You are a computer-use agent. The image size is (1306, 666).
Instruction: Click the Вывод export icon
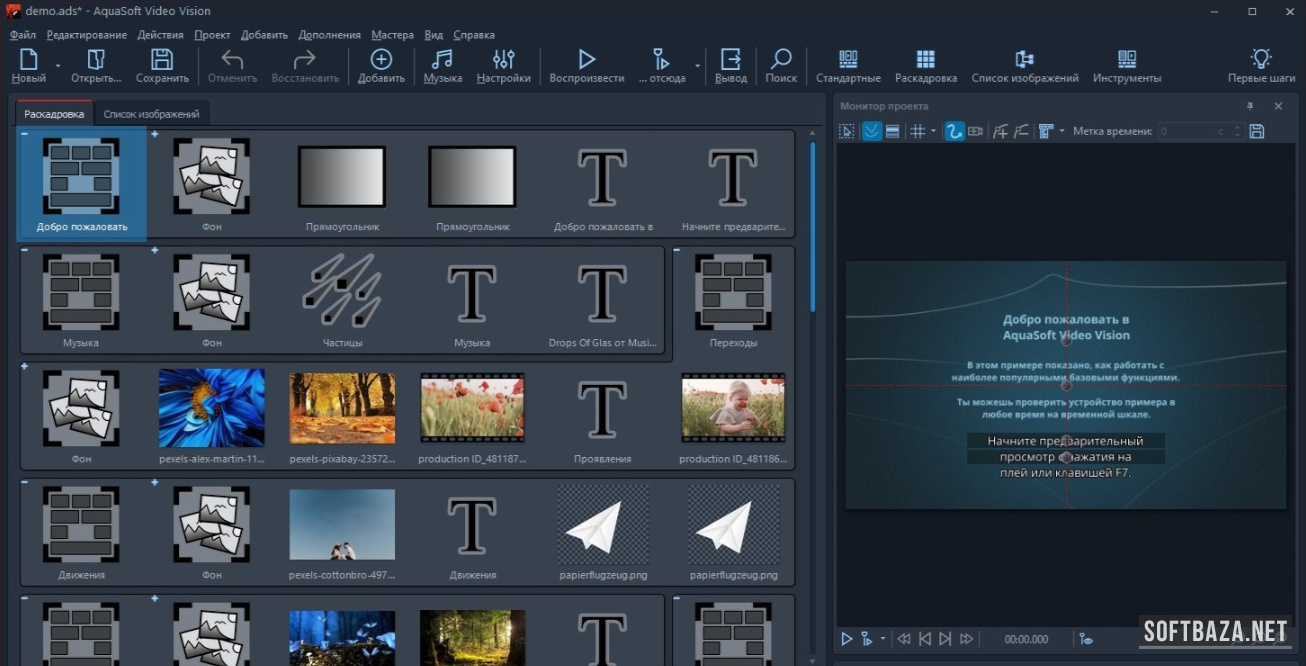731,60
